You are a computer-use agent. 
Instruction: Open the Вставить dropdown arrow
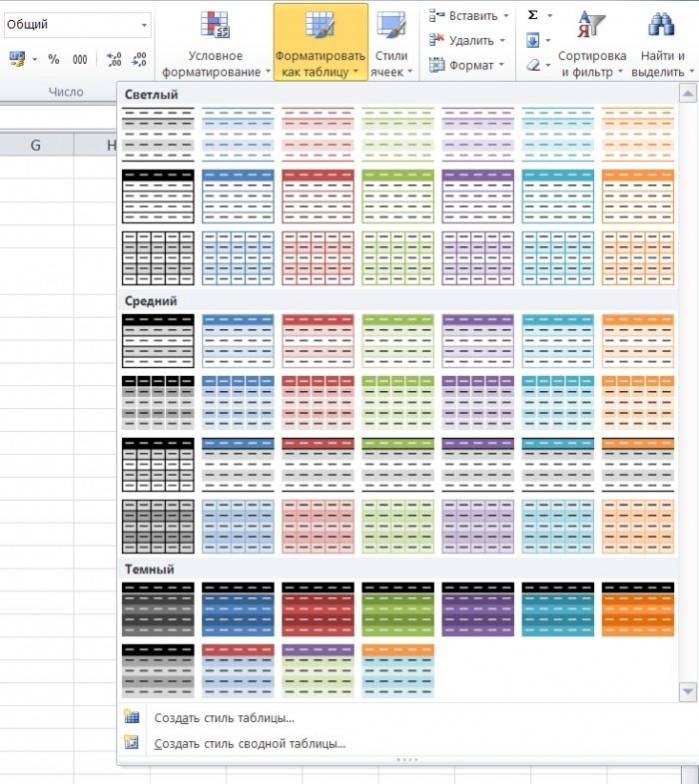tap(505, 16)
